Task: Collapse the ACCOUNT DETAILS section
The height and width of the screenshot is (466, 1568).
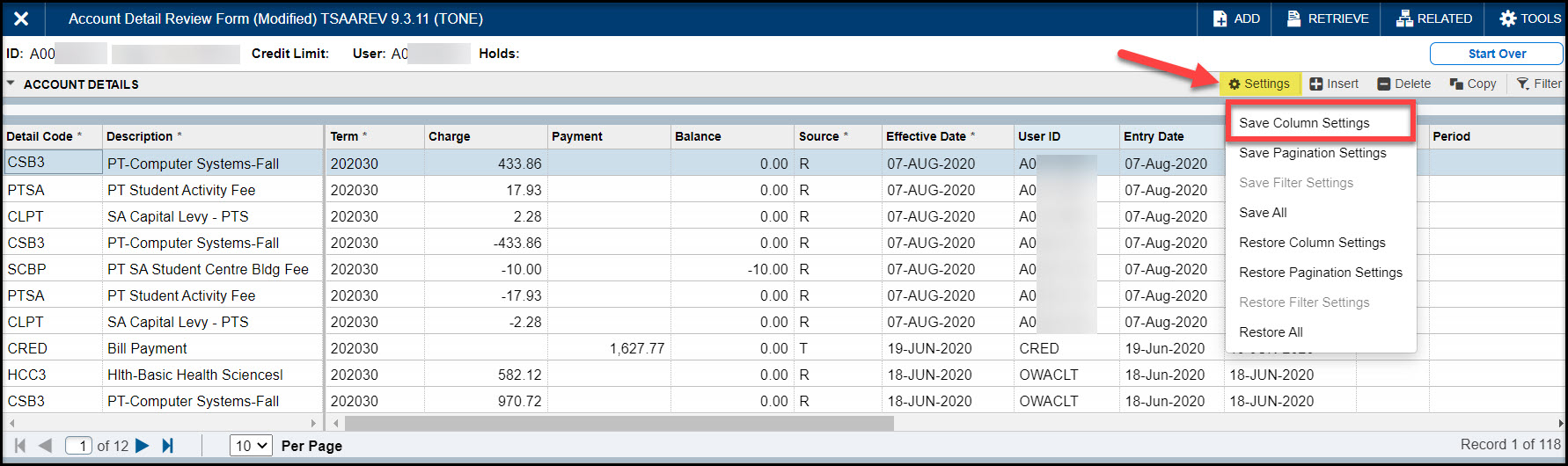Action: pos(11,84)
